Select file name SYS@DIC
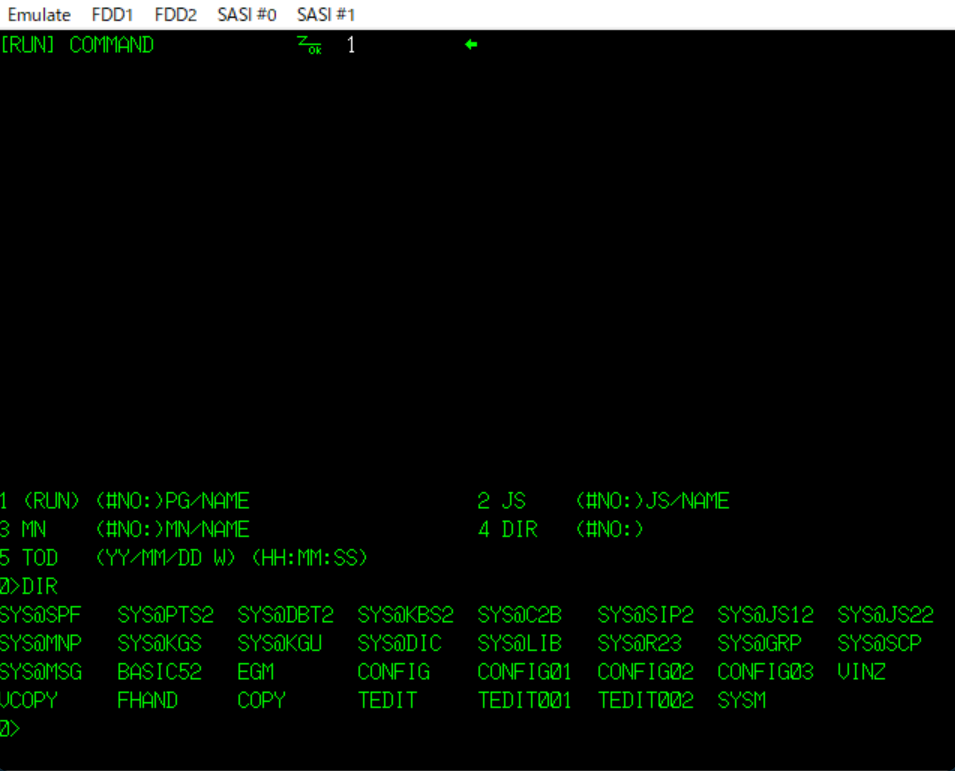The width and height of the screenshot is (955, 771). click(400, 644)
